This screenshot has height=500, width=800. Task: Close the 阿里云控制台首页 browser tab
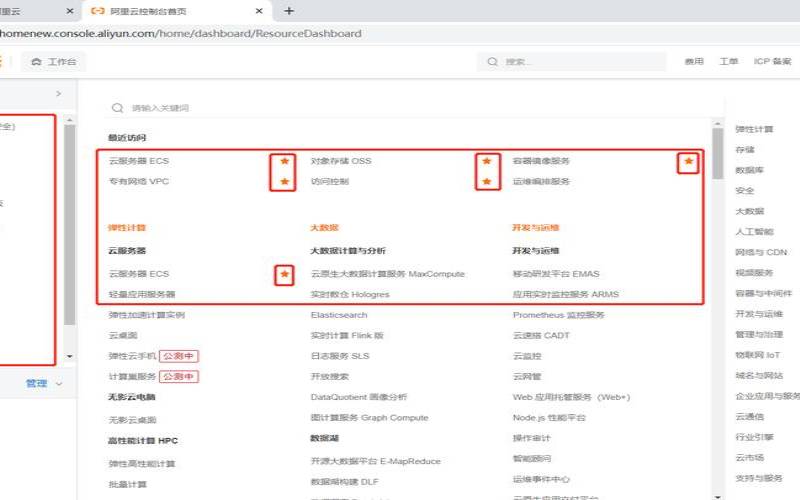click(x=259, y=11)
